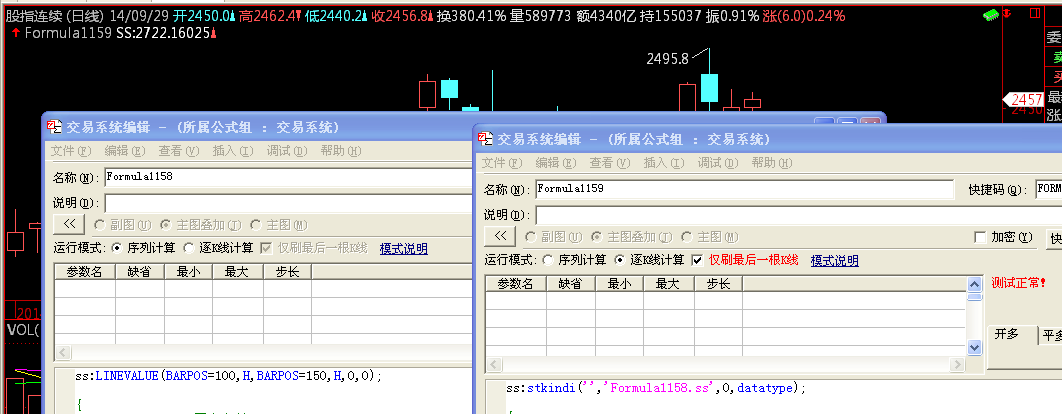
Task: Select 逐K线计算 radio in Formula1159 window
Action: [618, 260]
